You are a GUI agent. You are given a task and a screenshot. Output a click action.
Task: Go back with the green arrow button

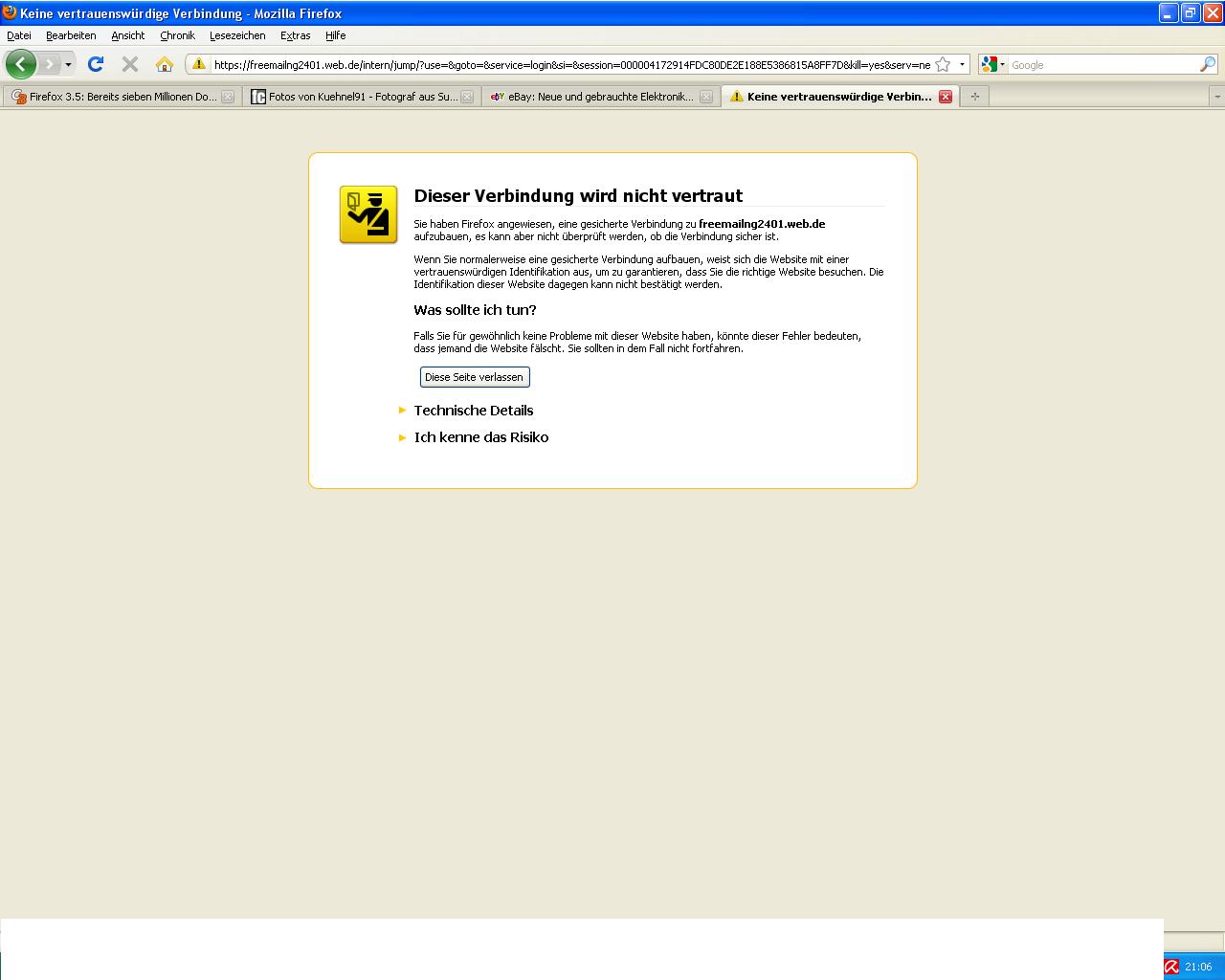(x=20, y=64)
